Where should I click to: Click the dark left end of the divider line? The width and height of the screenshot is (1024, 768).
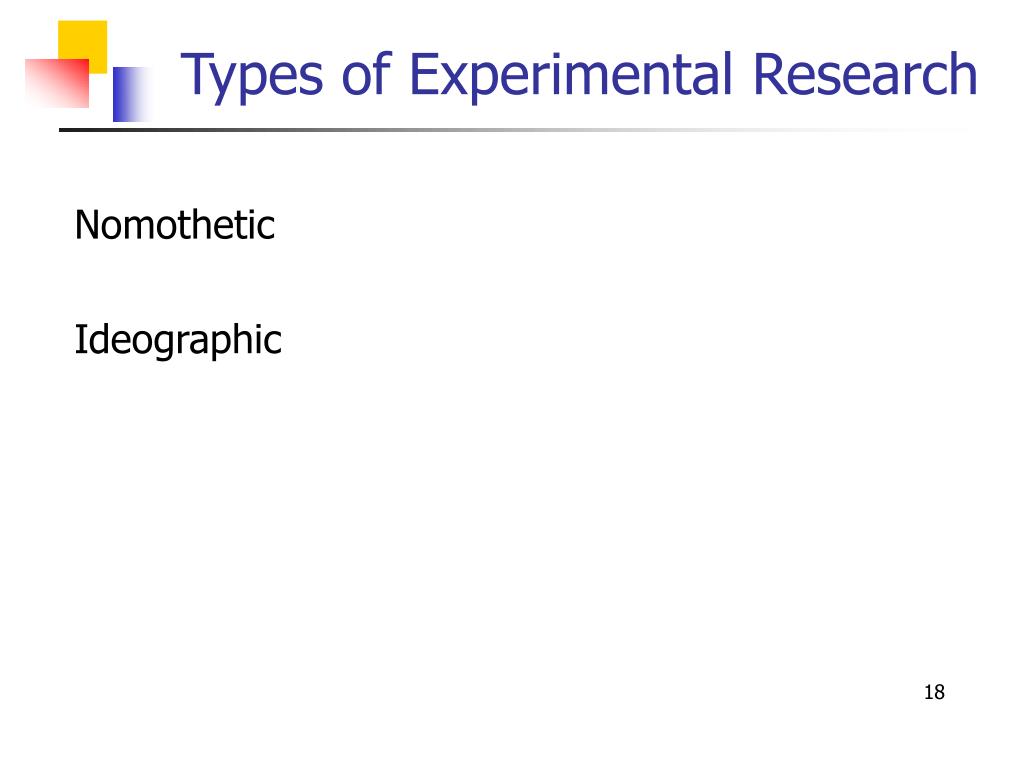click(72, 130)
